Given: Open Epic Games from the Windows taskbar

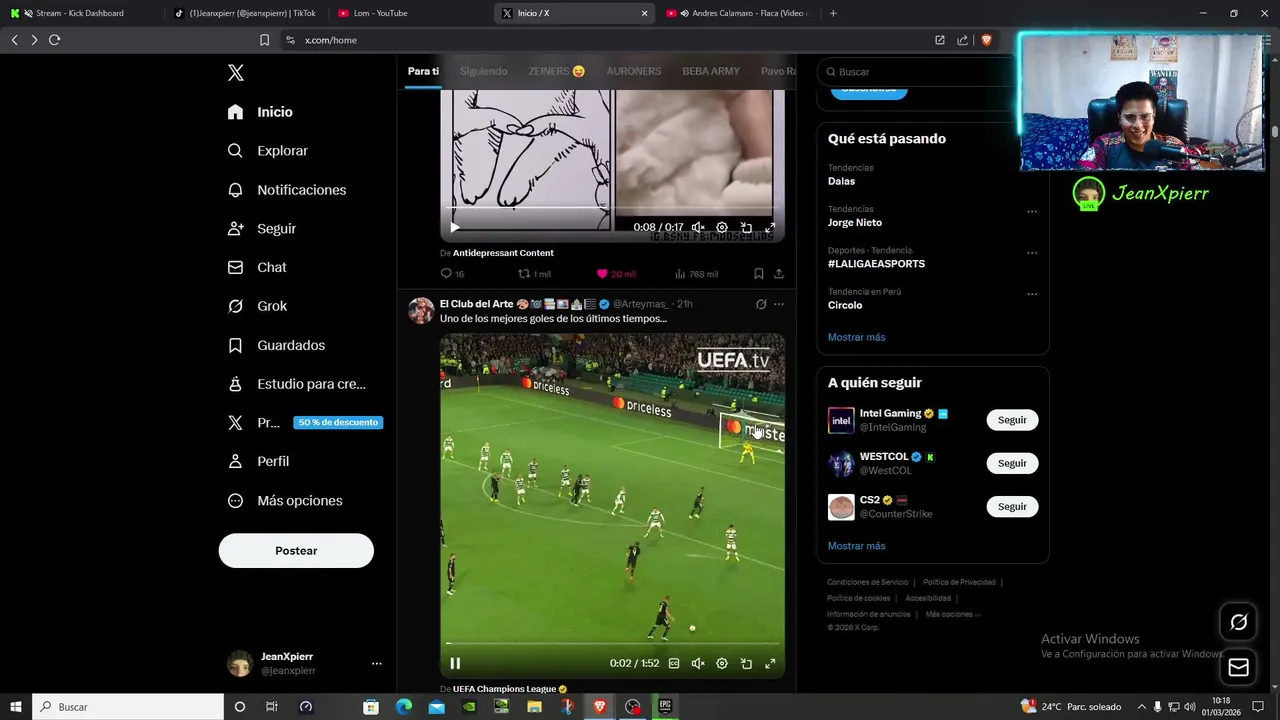Looking at the screenshot, I should [665, 706].
